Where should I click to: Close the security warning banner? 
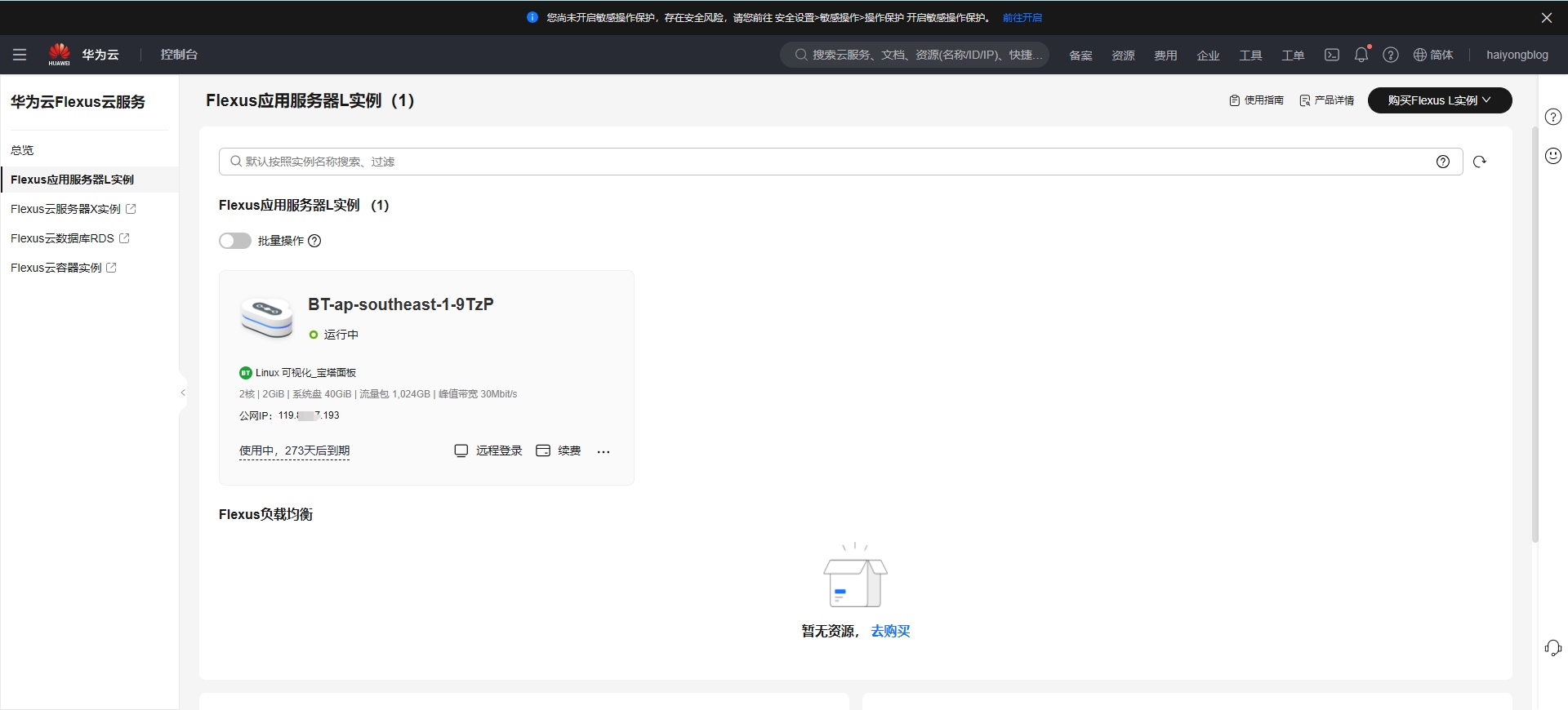1547,17
